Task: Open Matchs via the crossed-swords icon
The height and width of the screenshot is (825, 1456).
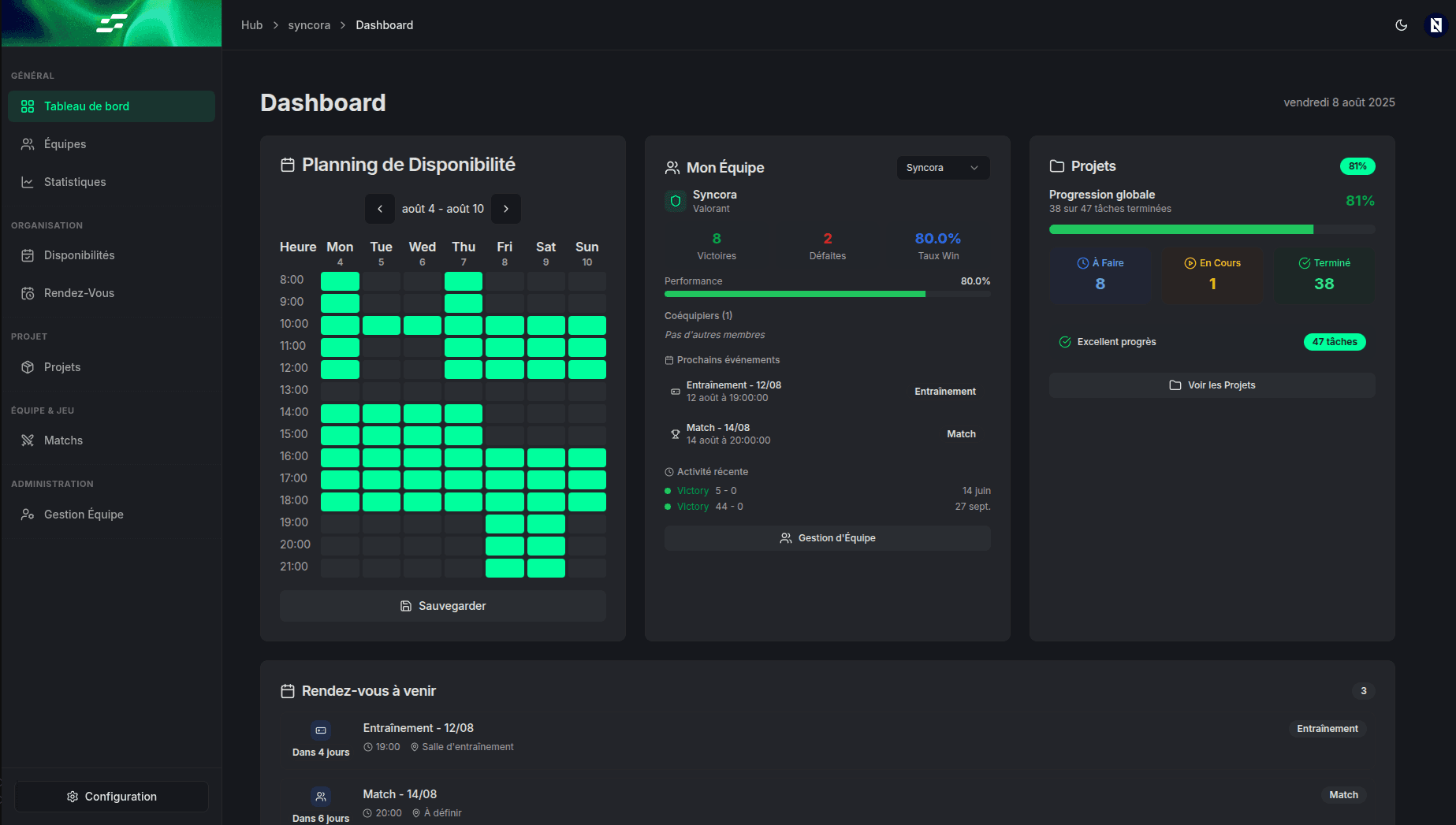Action: pyautogui.click(x=28, y=440)
